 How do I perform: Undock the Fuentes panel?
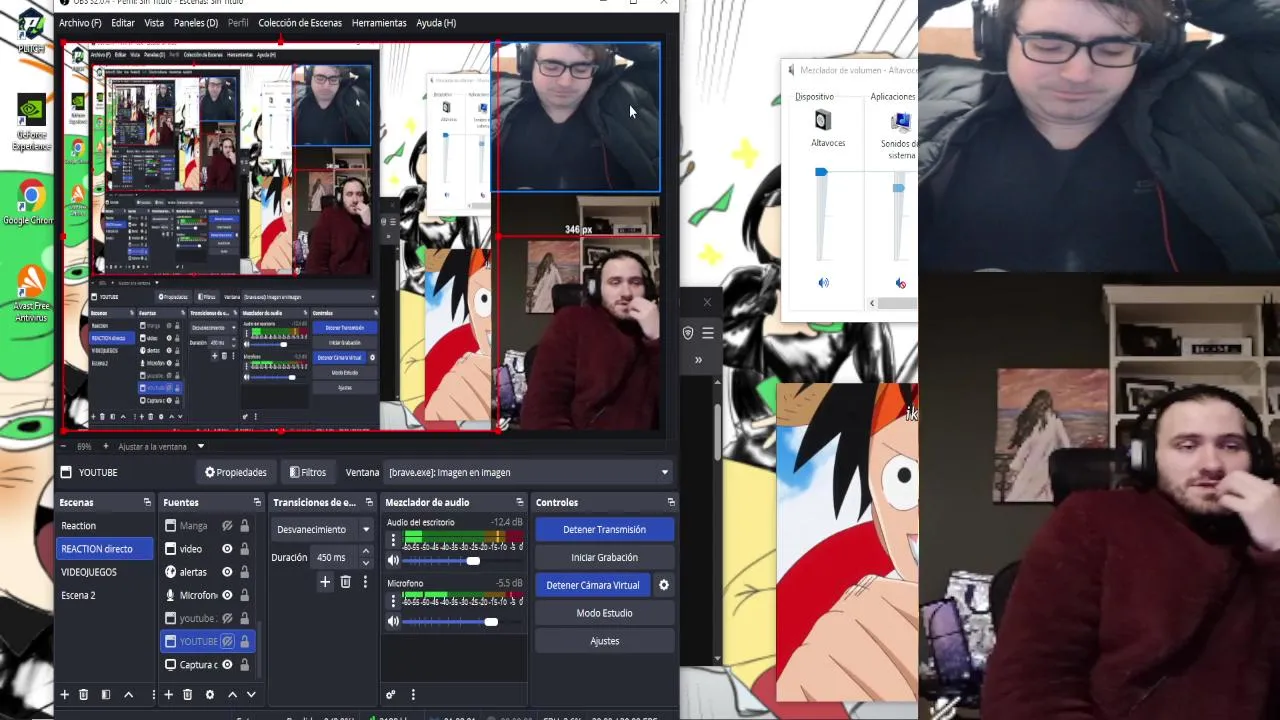click(257, 502)
